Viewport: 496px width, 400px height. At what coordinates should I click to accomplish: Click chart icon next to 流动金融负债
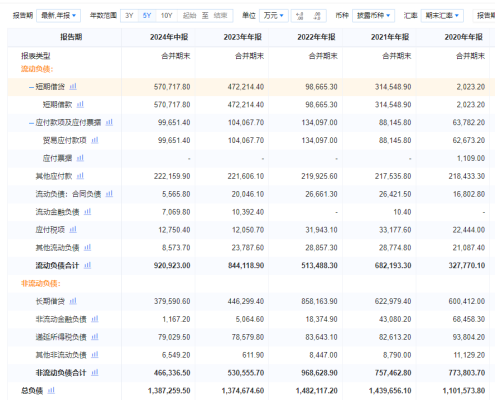pos(88,212)
